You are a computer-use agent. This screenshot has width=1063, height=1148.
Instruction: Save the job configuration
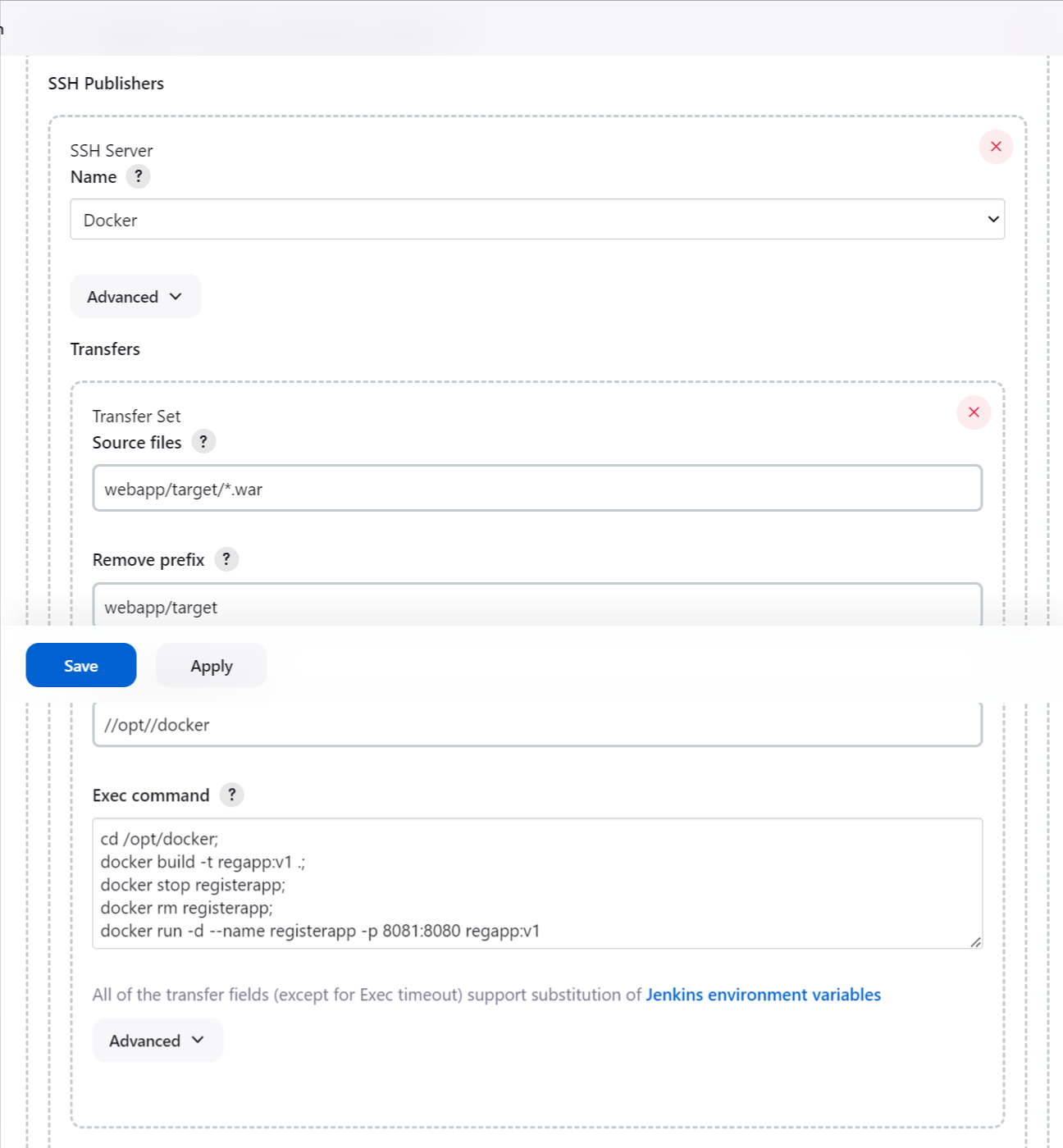80,665
